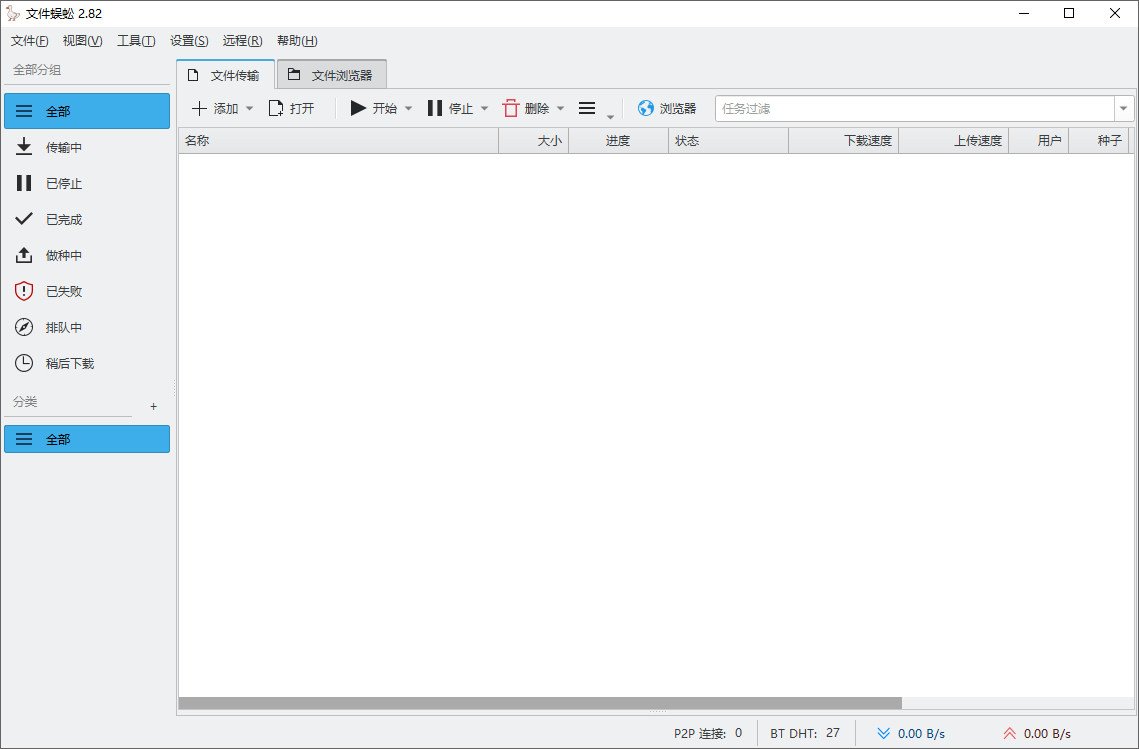Expand the 添加 dropdown arrow
Viewport: 1139px width, 749px height.
pyautogui.click(x=250, y=109)
